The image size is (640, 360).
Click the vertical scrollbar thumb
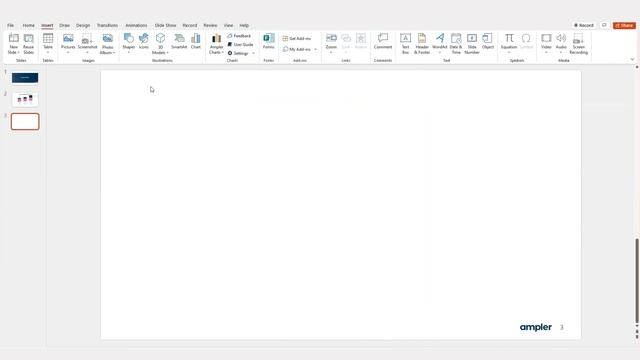click(x=637, y=281)
